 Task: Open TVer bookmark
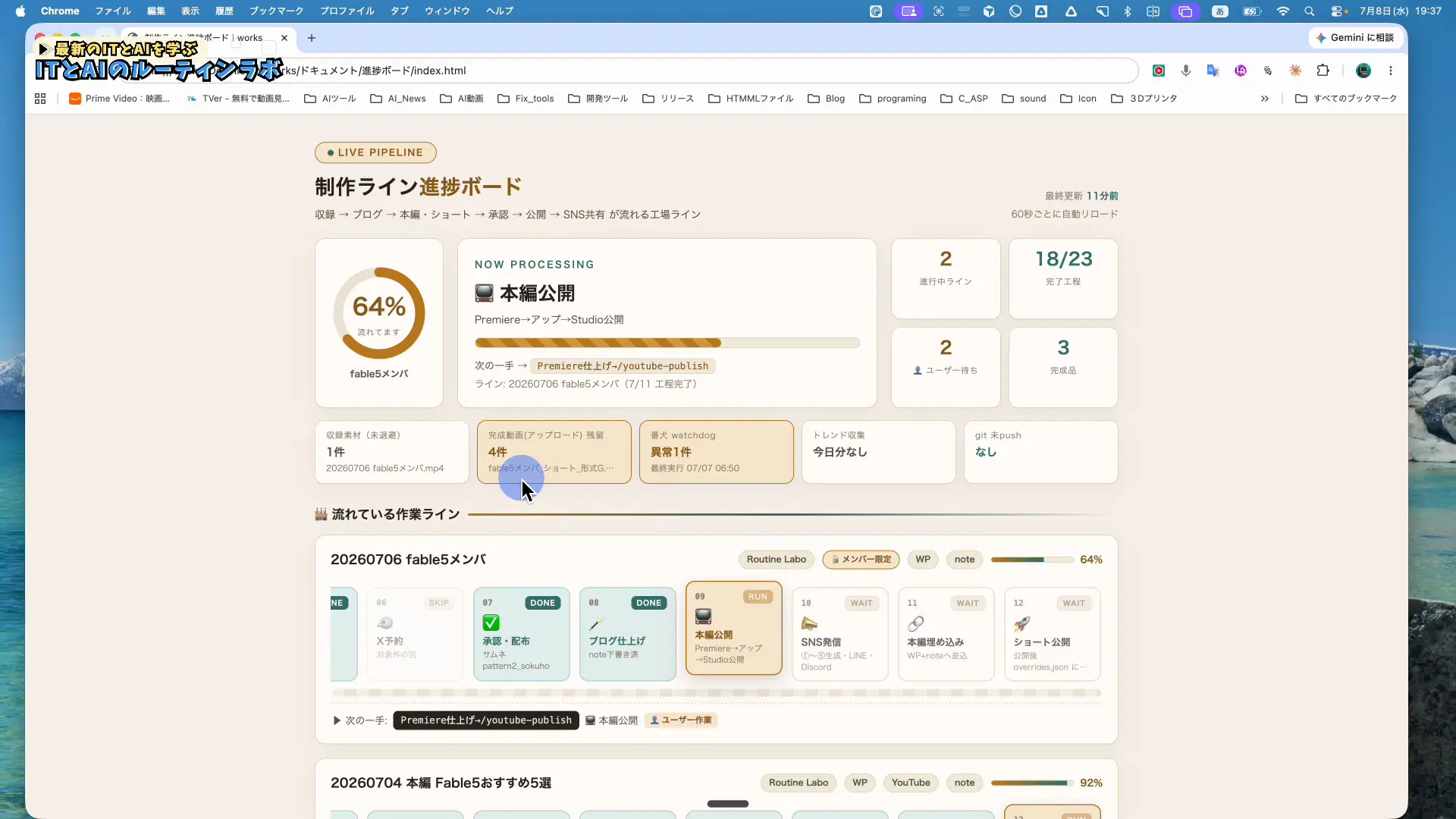(238, 99)
